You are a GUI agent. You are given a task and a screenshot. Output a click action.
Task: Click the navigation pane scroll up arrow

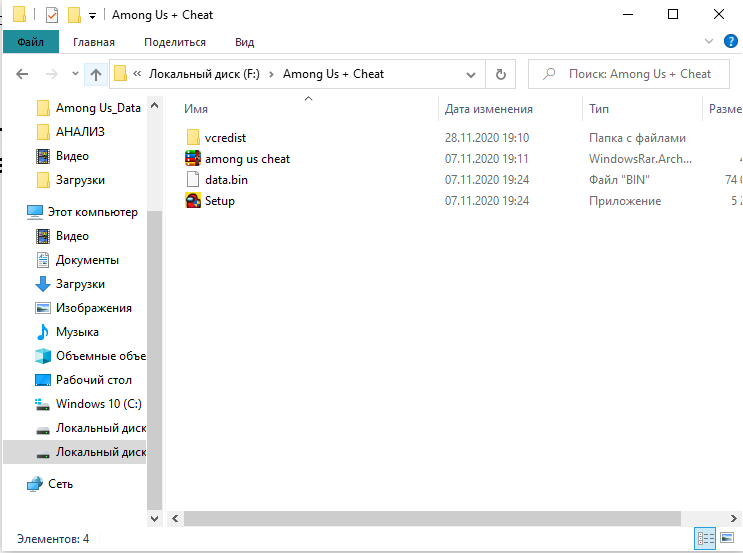(154, 105)
